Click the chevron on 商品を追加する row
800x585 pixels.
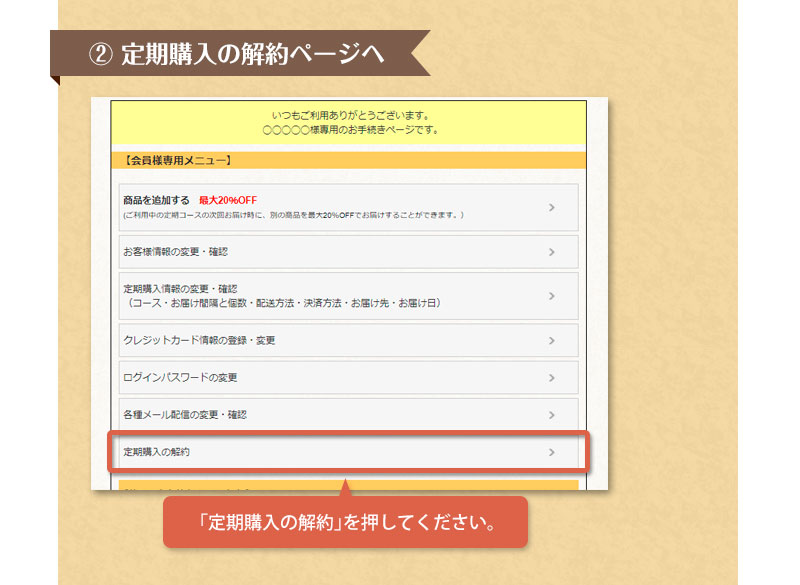(551, 207)
